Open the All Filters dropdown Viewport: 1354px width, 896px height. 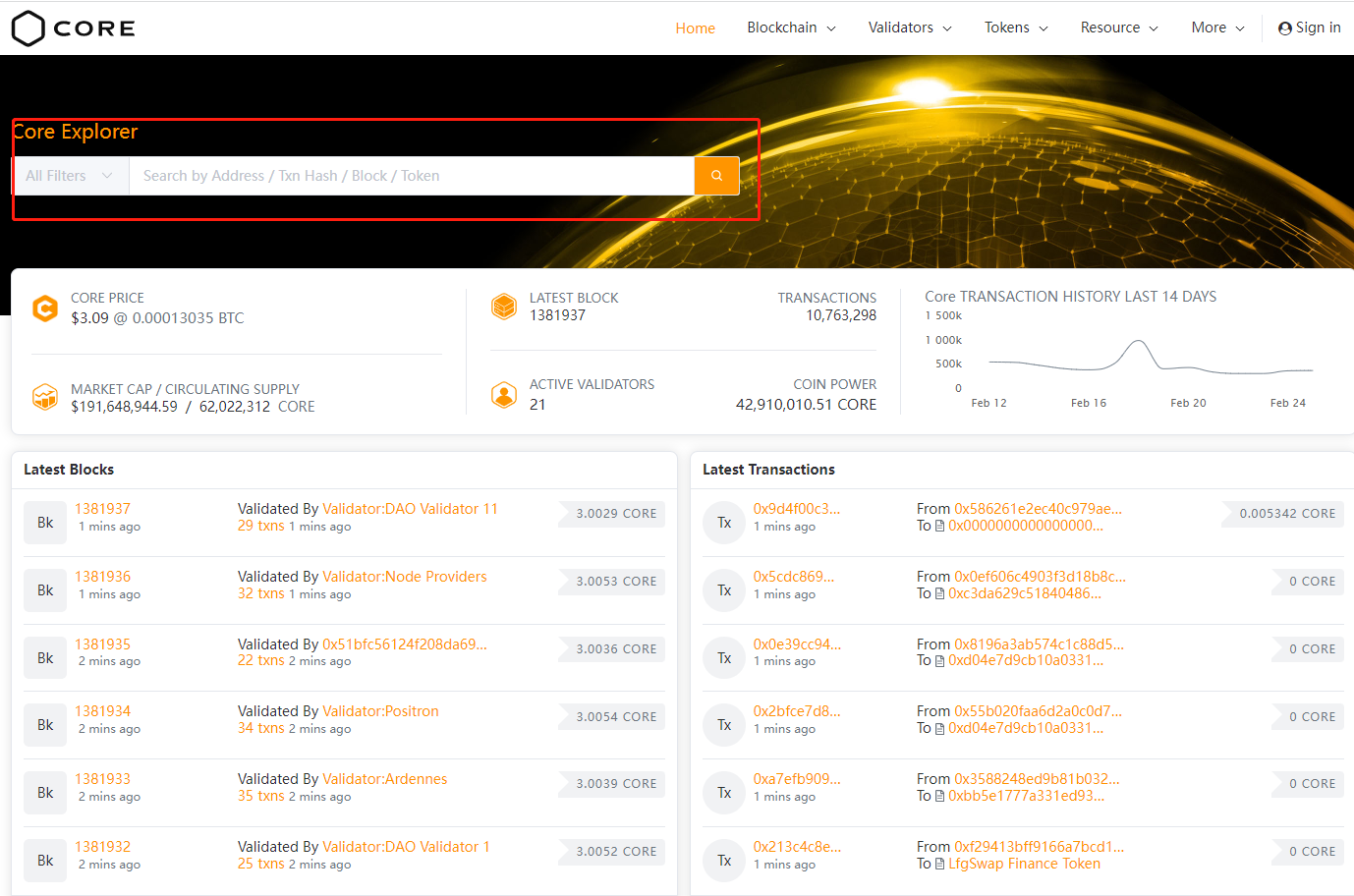point(70,176)
